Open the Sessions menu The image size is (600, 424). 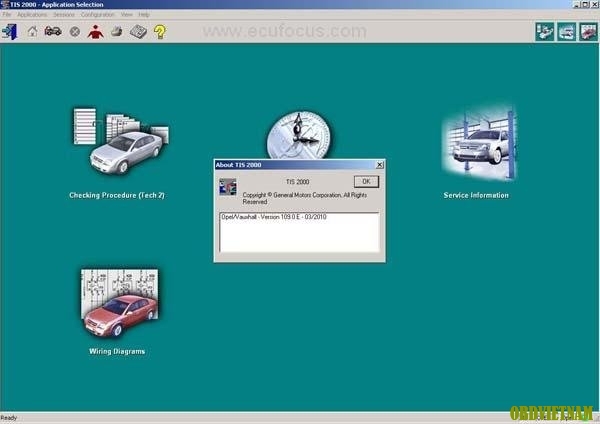tap(64, 15)
